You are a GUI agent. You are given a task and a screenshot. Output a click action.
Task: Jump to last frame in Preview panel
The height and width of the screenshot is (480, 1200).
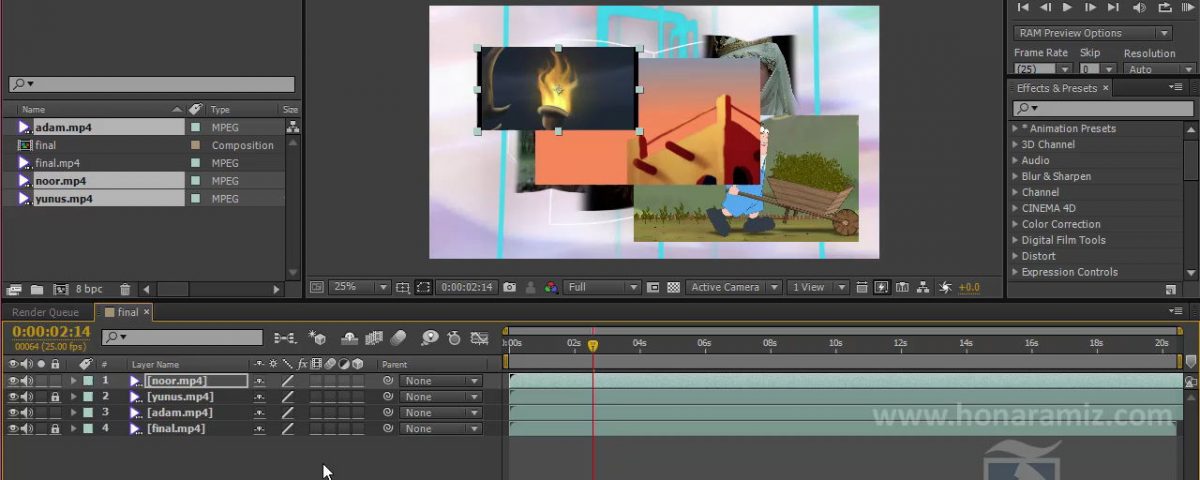click(x=1113, y=7)
